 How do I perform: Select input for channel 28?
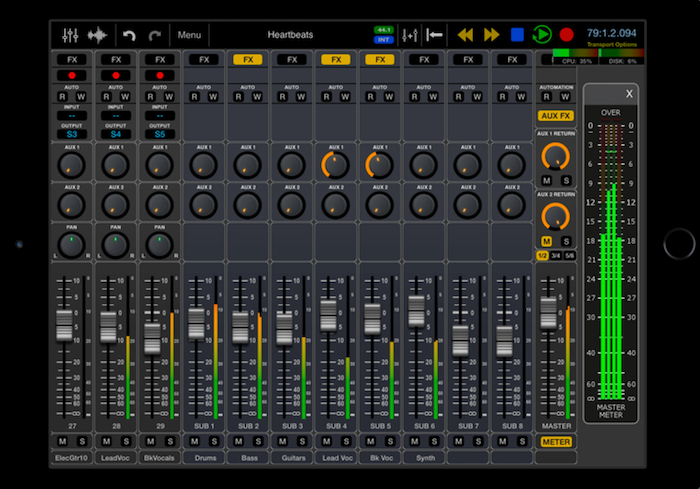pos(116,116)
